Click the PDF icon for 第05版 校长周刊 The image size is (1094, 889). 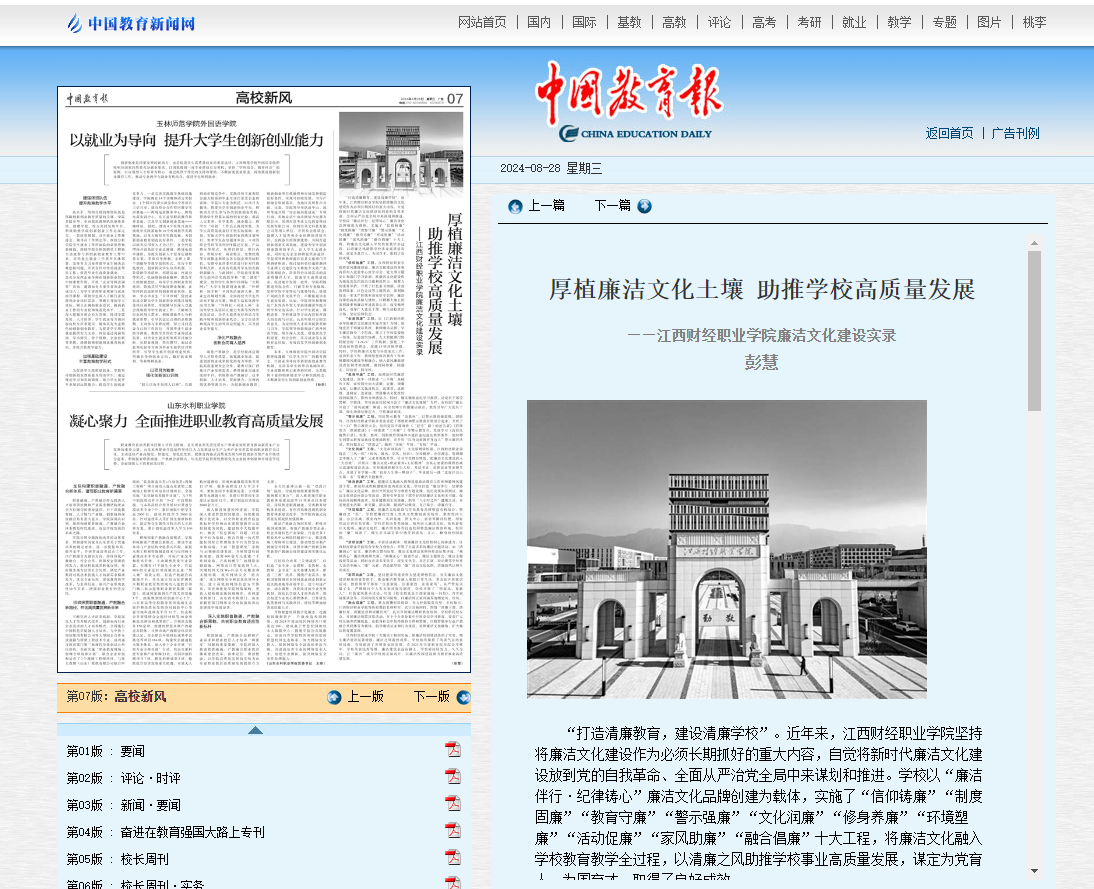pyautogui.click(x=453, y=858)
